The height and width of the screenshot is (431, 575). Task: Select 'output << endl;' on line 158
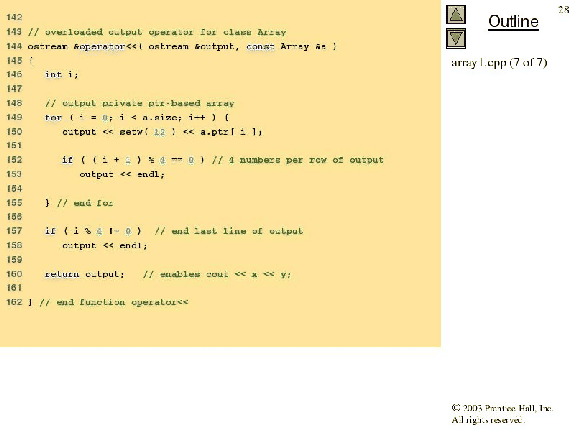(105, 246)
